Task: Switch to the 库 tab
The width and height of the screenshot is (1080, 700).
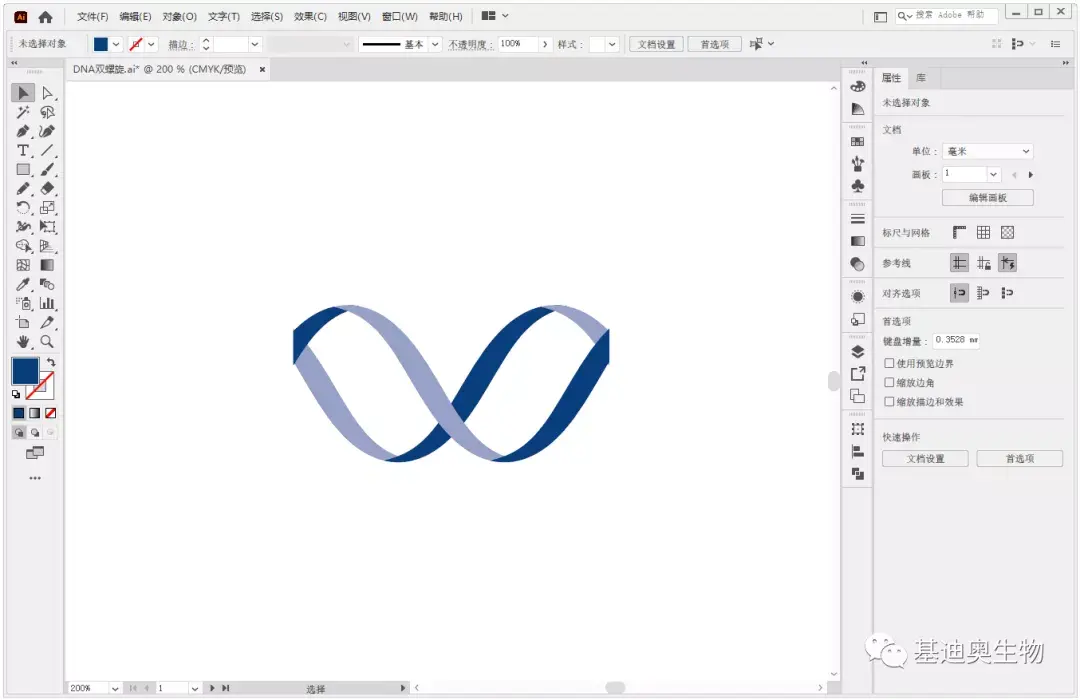Action: coord(921,78)
